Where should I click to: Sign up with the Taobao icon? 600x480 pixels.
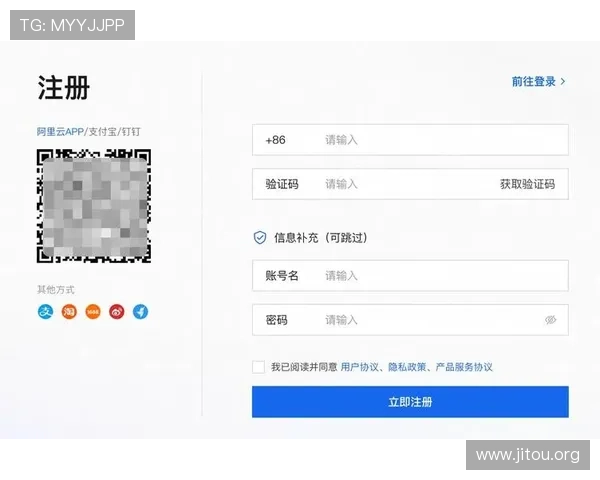pyautogui.click(x=69, y=312)
